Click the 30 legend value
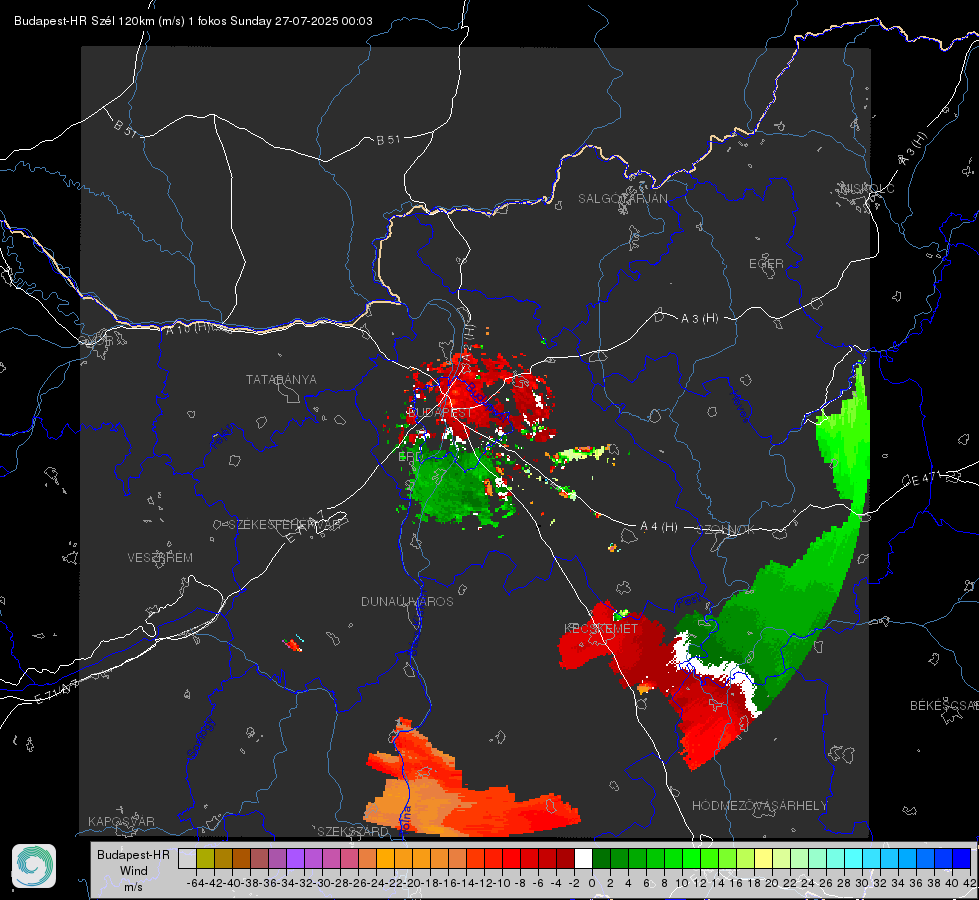 point(862,883)
